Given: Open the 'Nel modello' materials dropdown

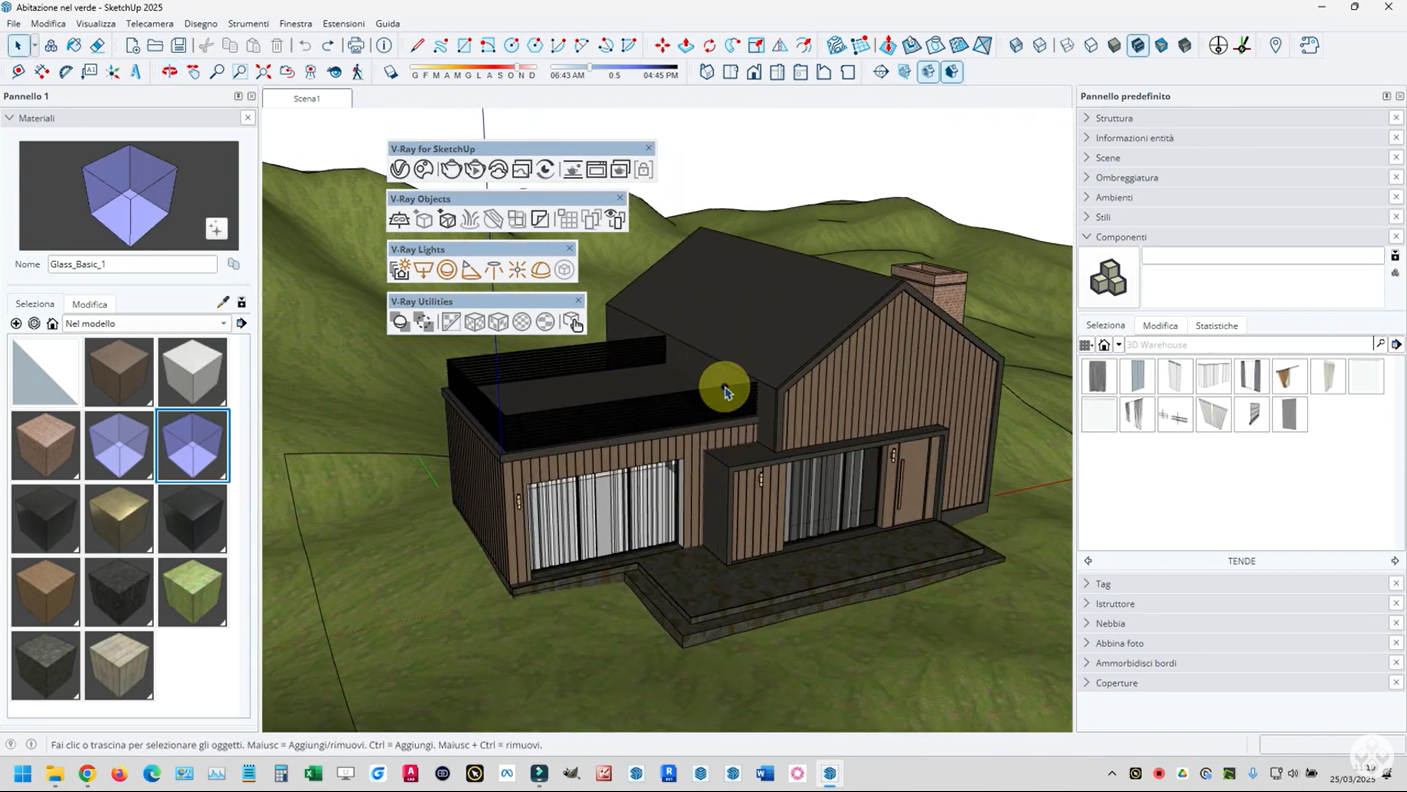Looking at the screenshot, I should coord(147,324).
